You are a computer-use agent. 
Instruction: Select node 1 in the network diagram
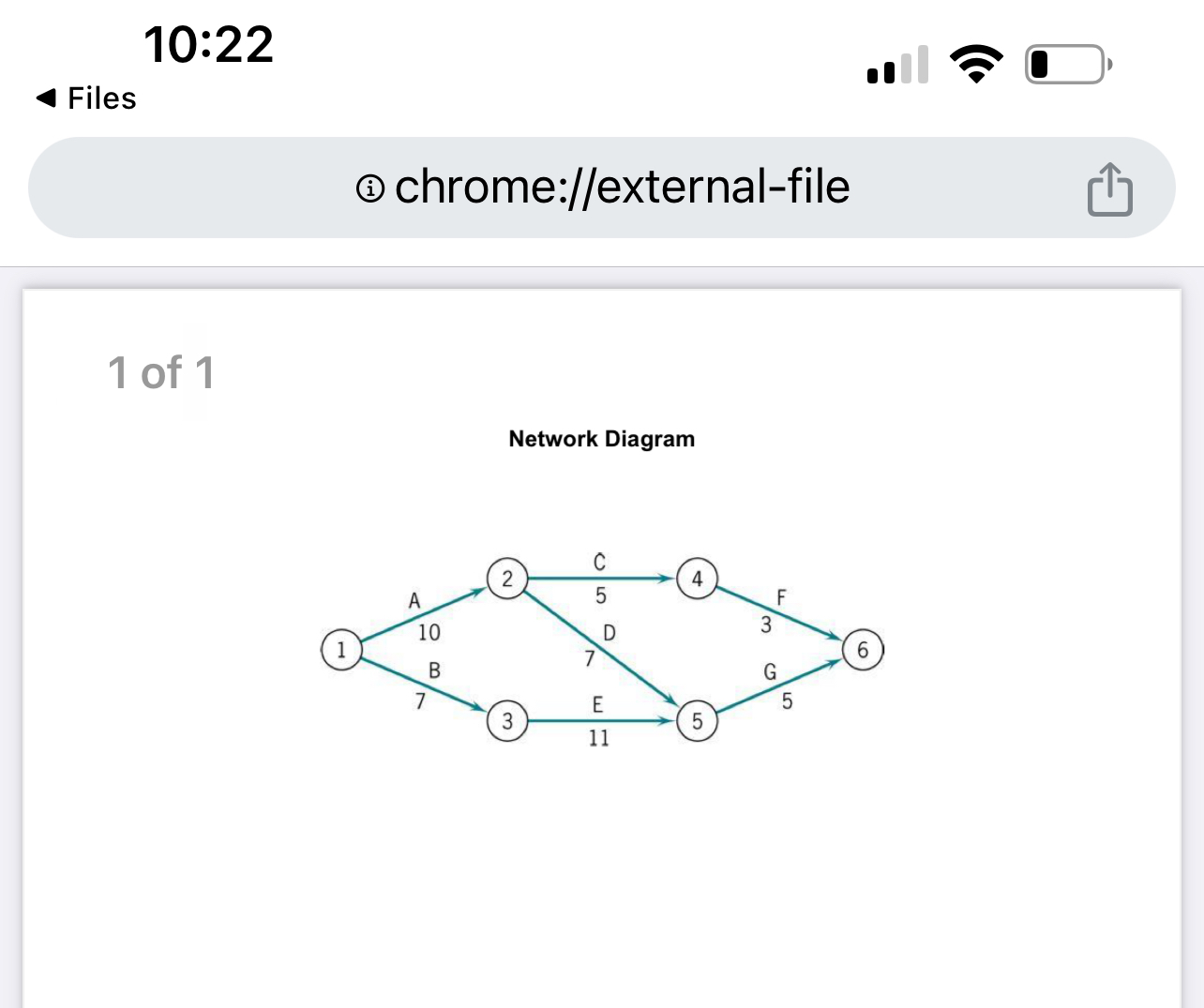tap(341, 648)
